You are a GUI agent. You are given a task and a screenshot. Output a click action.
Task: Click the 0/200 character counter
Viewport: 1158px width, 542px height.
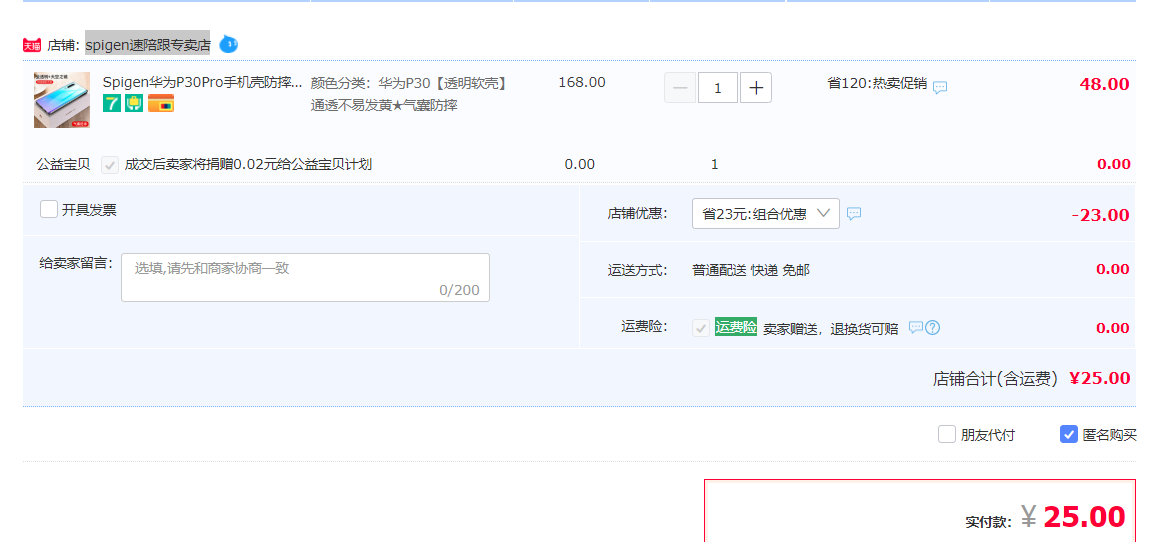click(x=459, y=290)
